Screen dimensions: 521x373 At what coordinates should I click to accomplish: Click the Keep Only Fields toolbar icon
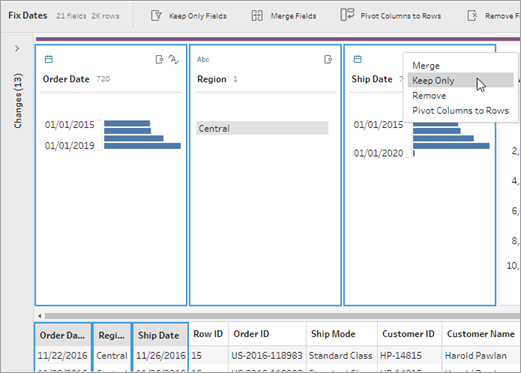[x=156, y=16]
